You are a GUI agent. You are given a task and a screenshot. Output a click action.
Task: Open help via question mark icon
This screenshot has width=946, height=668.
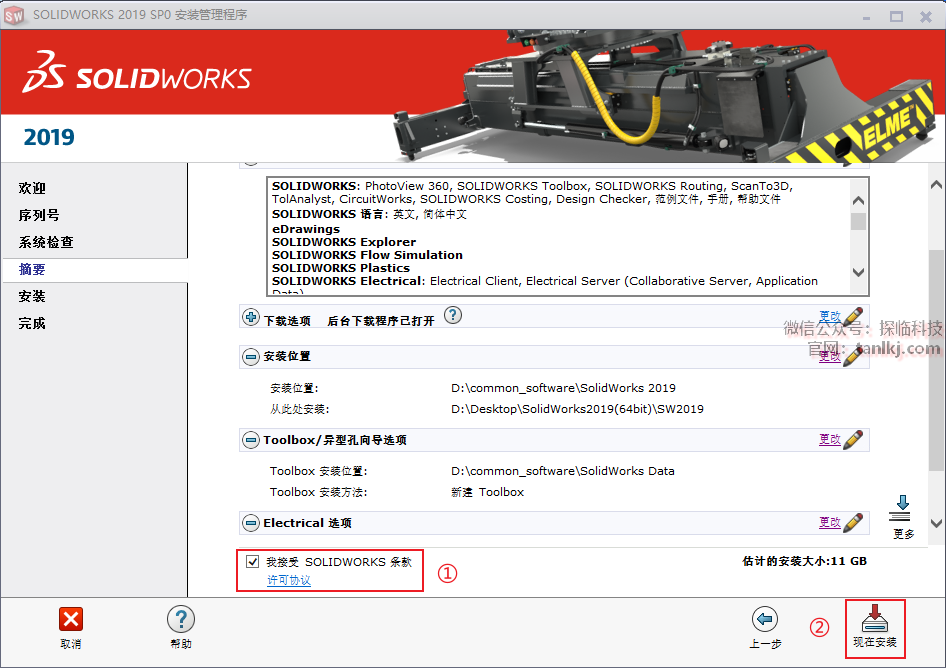[x=180, y=619]
